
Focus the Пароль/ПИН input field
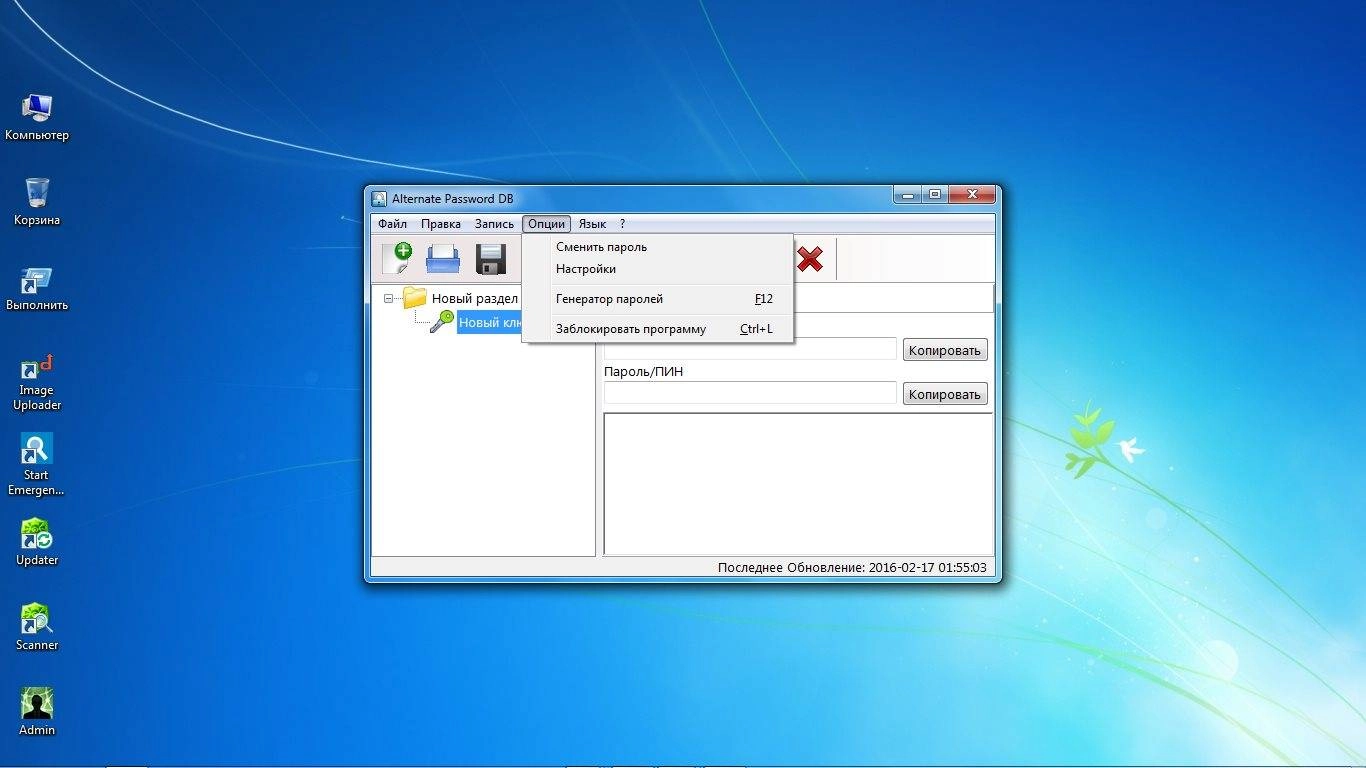point(750,393)
